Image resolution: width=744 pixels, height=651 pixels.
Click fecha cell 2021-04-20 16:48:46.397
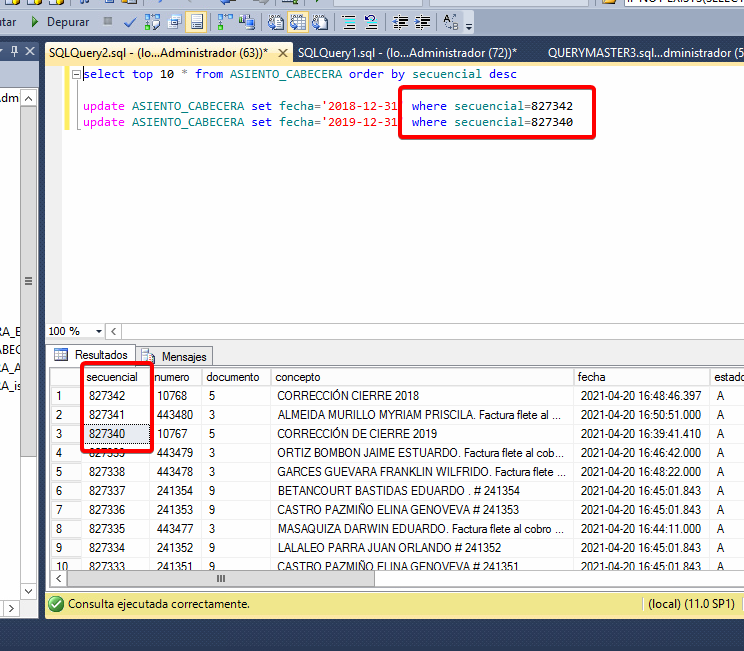coord(642,396)
